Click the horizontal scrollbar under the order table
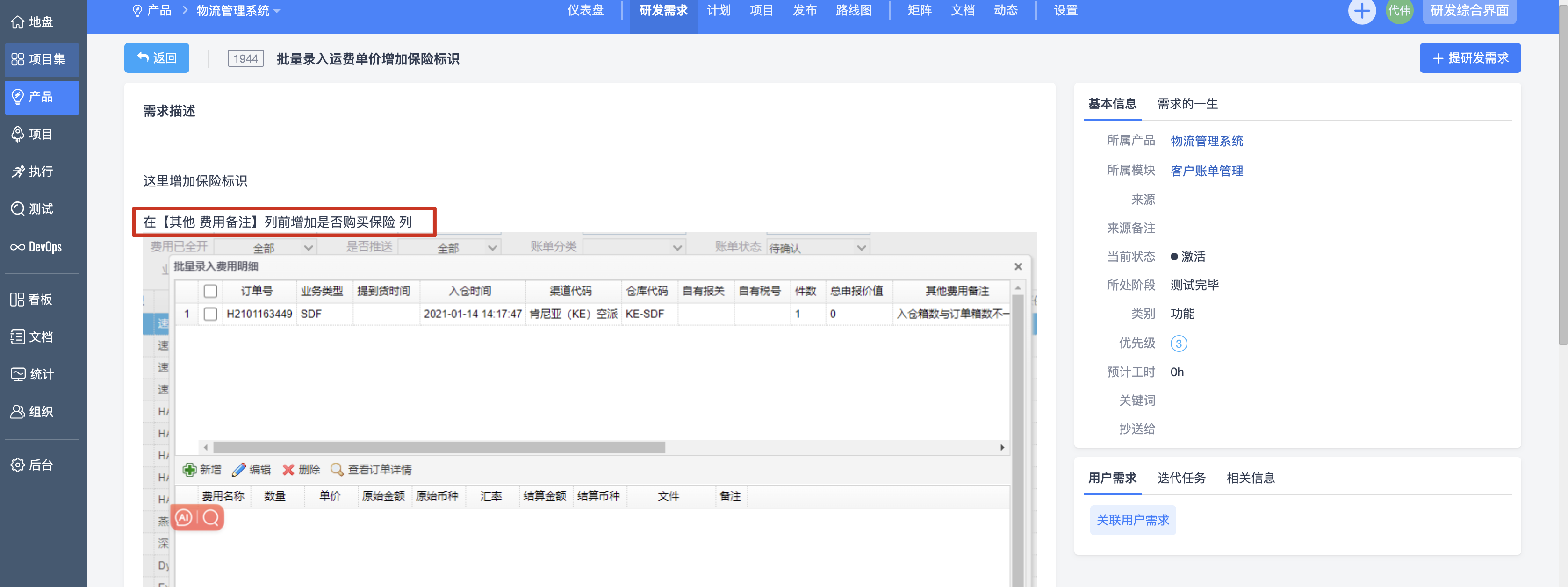The width and height of the screenshot is (1568, 587). tap(439, 447)
